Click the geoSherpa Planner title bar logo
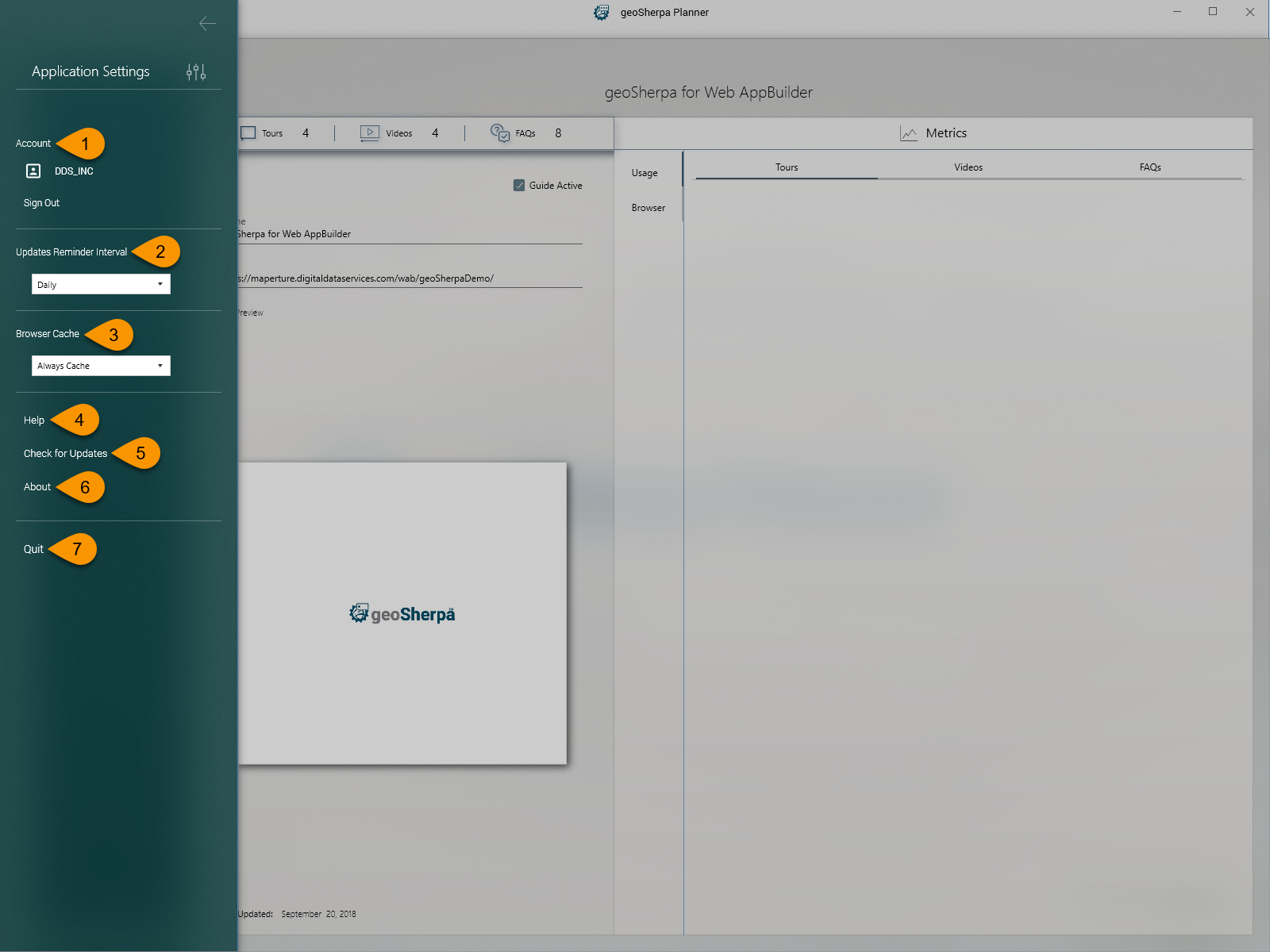Screen dimensions: 1270x952 tap(602, 13)
